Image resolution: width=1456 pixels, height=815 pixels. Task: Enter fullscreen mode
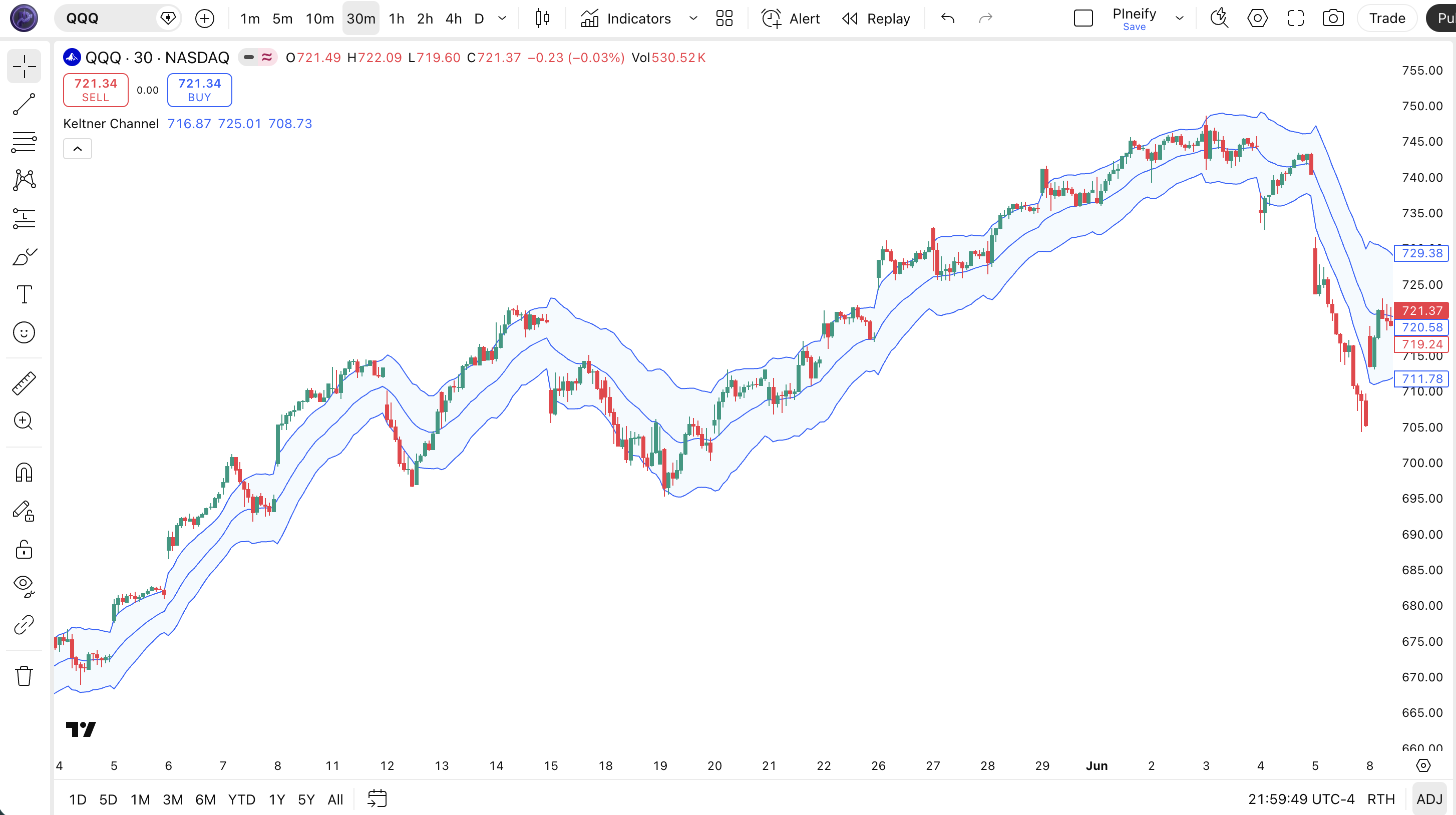point(1295,19)
